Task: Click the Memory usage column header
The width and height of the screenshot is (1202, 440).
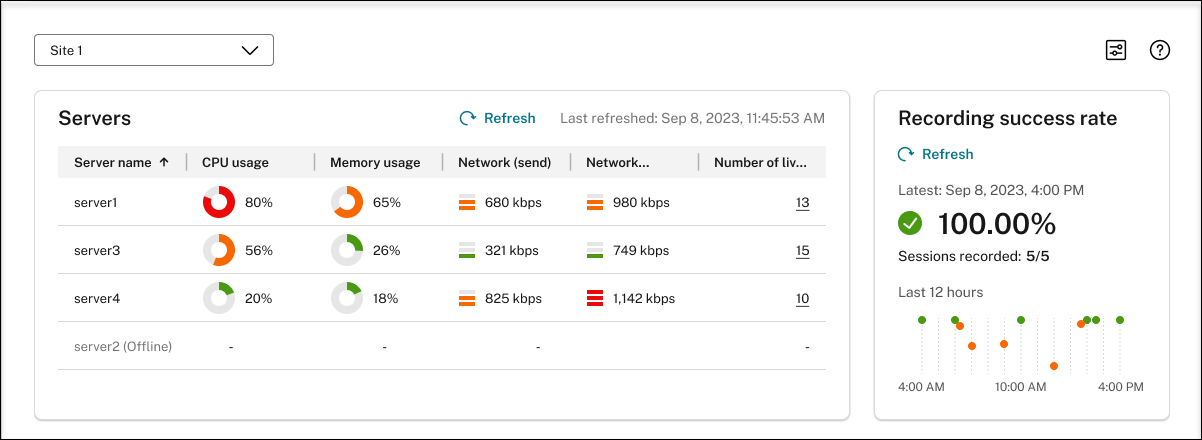Action: coord(375,162)
